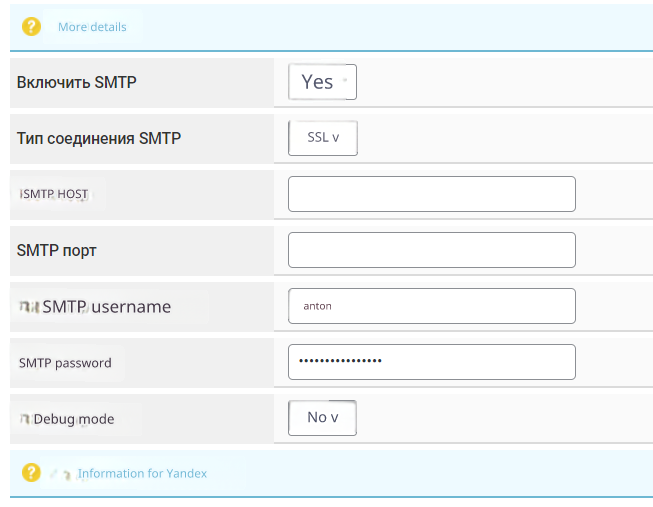Image resolution: width=653 pixels, height=507 pixels.
Task: Open the Information for Yandex link
Action: tap(142, 473)
